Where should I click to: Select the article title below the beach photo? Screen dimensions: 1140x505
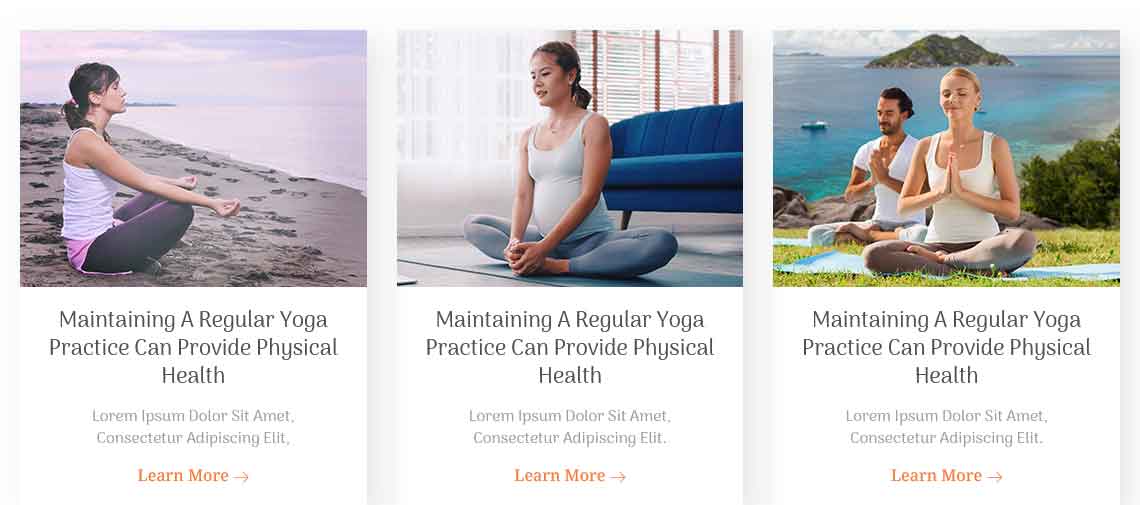pyautogui.click(x=193, y=347)
